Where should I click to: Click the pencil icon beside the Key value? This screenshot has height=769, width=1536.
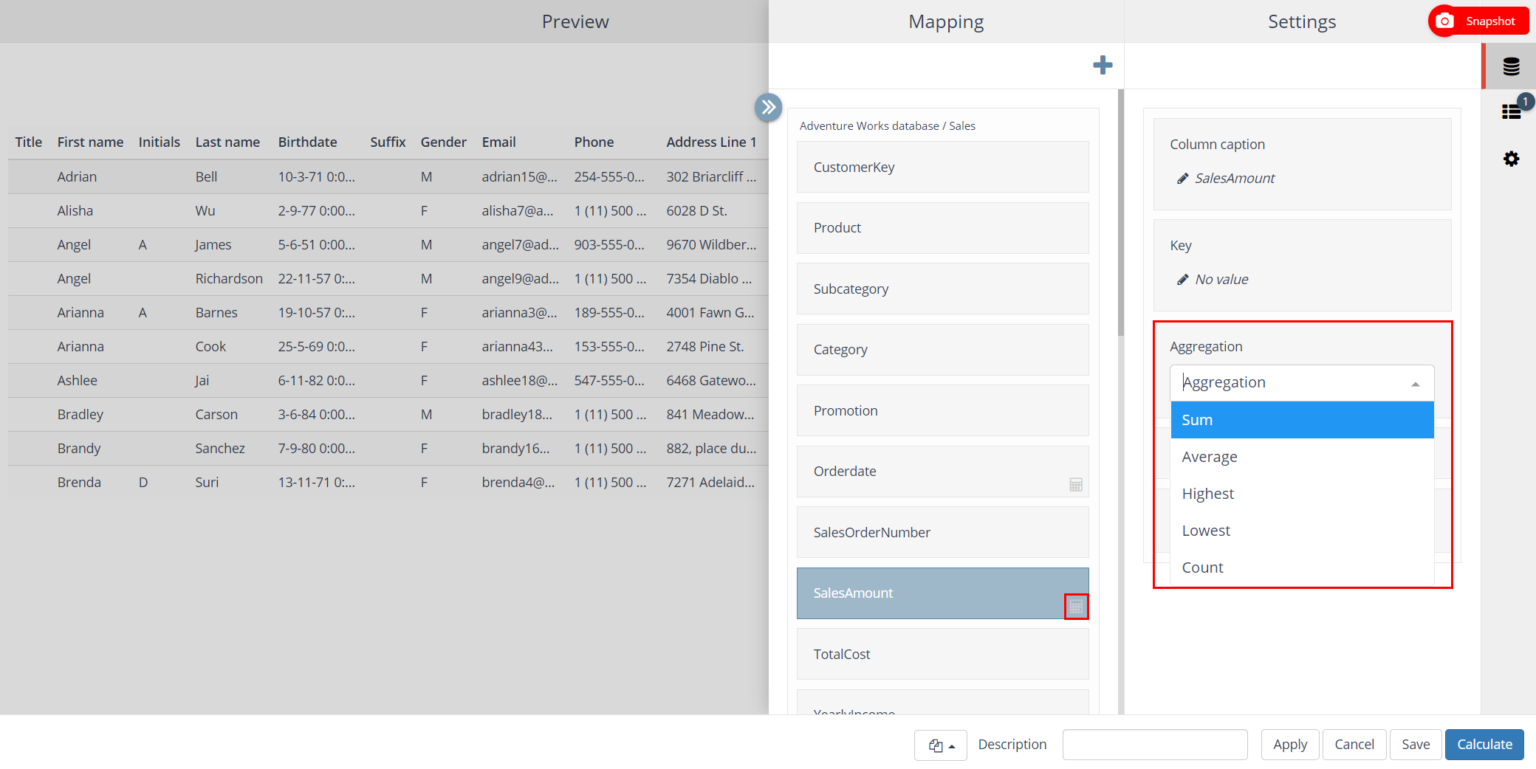pyautogui.click(x=1183, y=280)
